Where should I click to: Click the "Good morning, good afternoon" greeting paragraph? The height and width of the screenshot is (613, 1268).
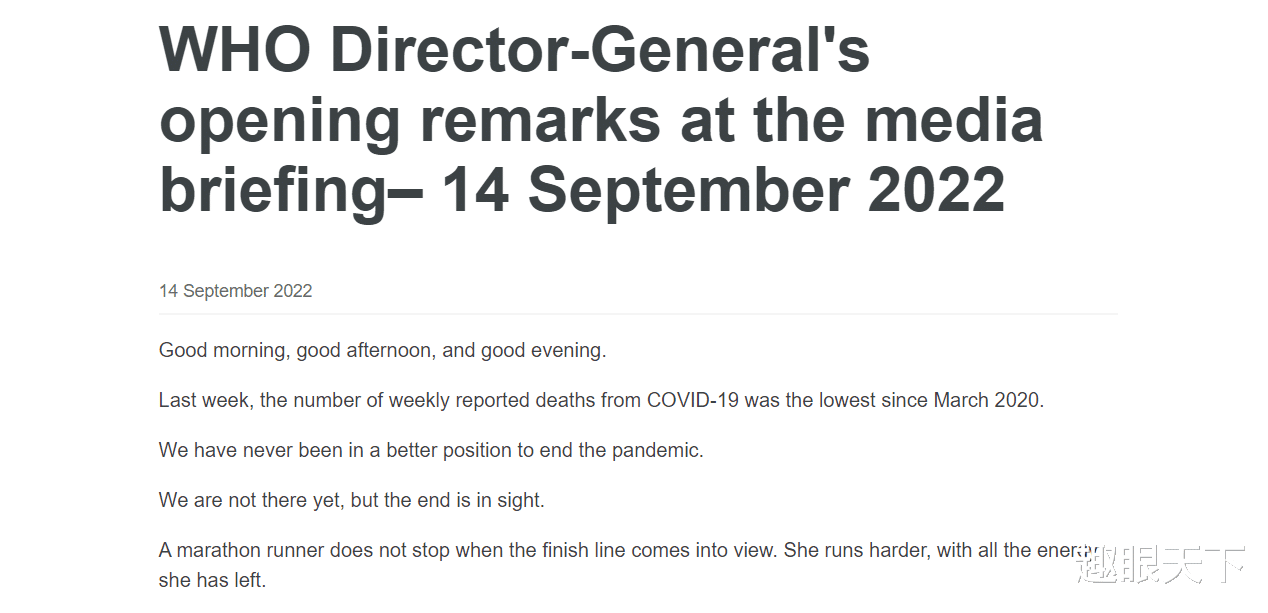(x=383, y=351)
